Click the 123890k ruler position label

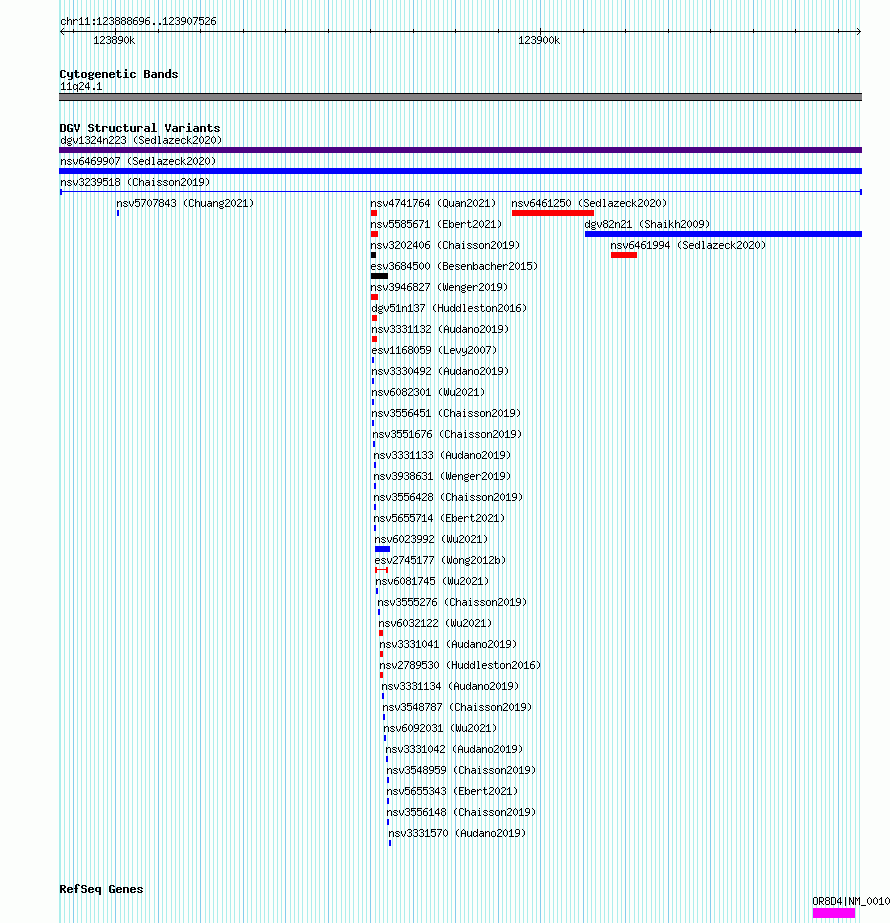(x=114, y=41)
